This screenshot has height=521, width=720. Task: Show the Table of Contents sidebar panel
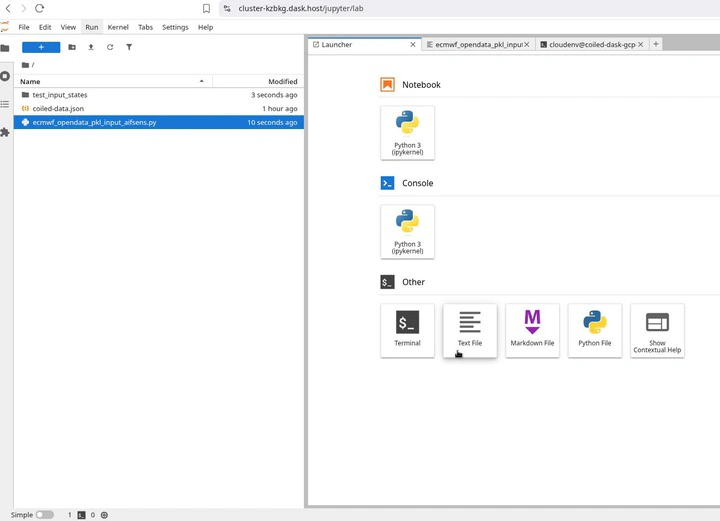(5, 104)
